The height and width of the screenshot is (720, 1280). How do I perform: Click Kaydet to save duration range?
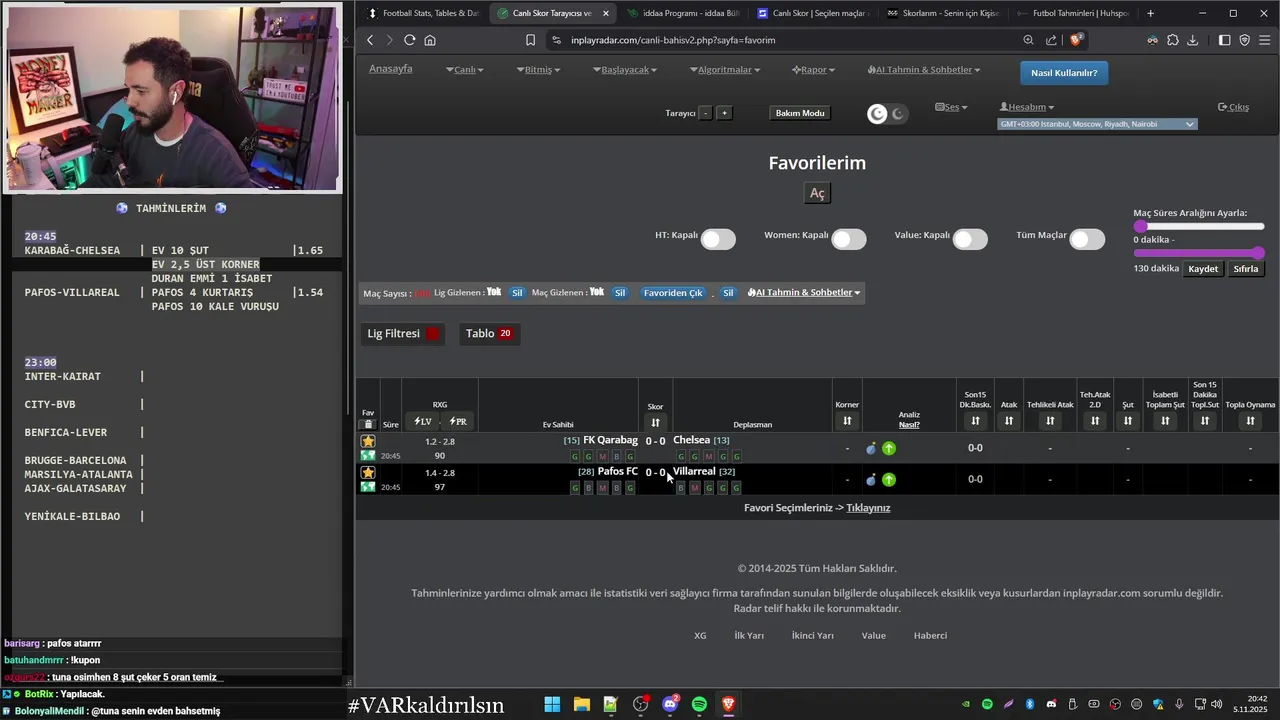1203,269
